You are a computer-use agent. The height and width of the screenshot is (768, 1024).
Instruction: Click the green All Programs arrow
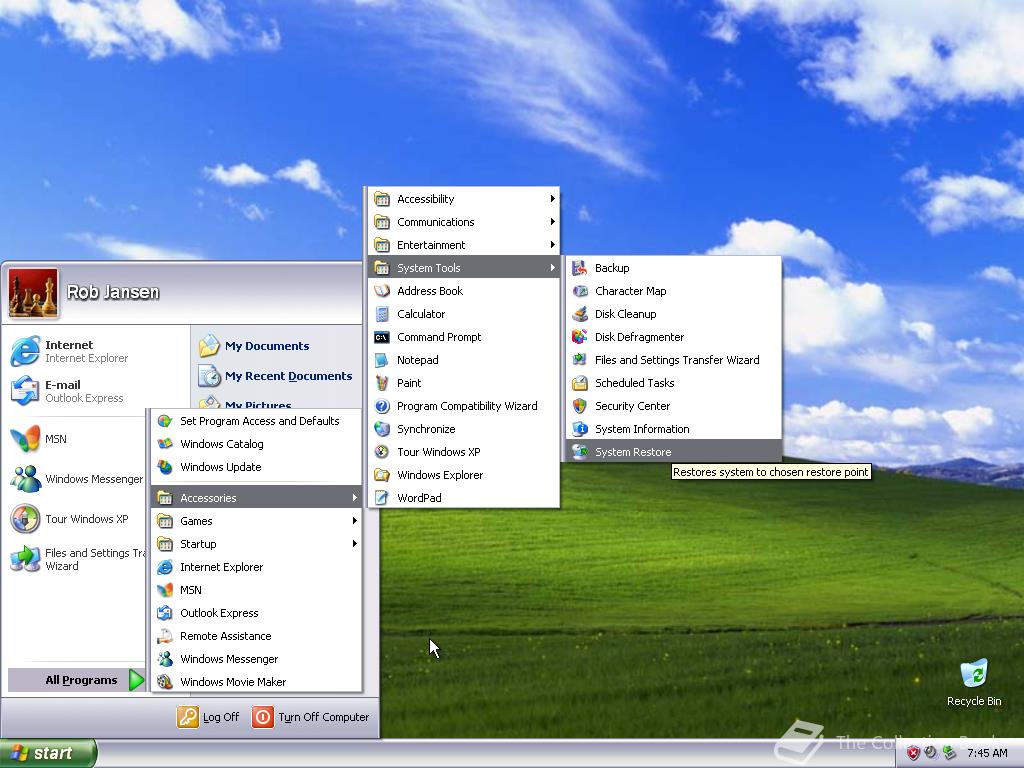click(136, 680)
